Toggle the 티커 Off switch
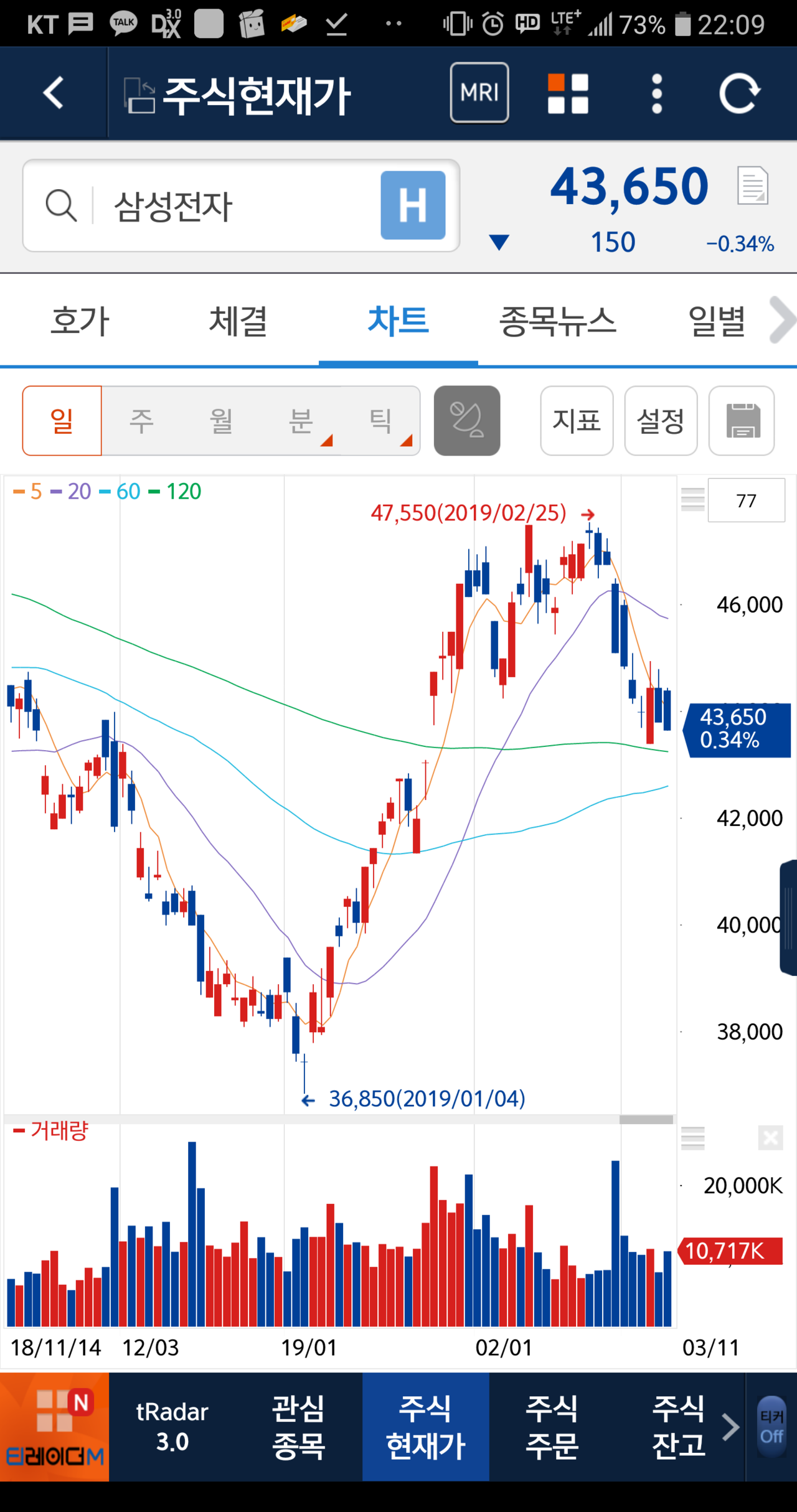Screen dimensions: 797x1512 coord(771,1427)
